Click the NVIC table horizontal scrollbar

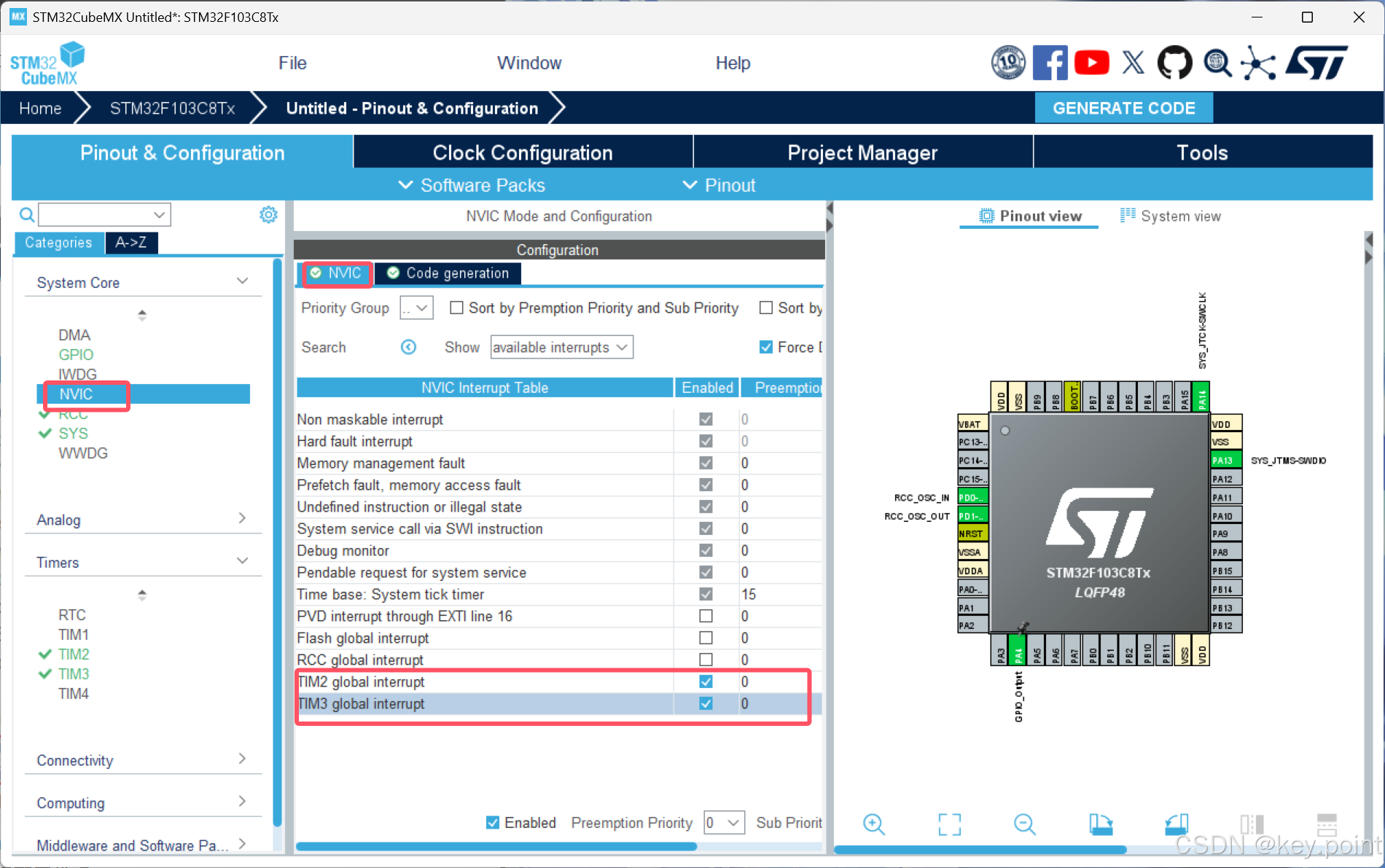pos(496,846)
